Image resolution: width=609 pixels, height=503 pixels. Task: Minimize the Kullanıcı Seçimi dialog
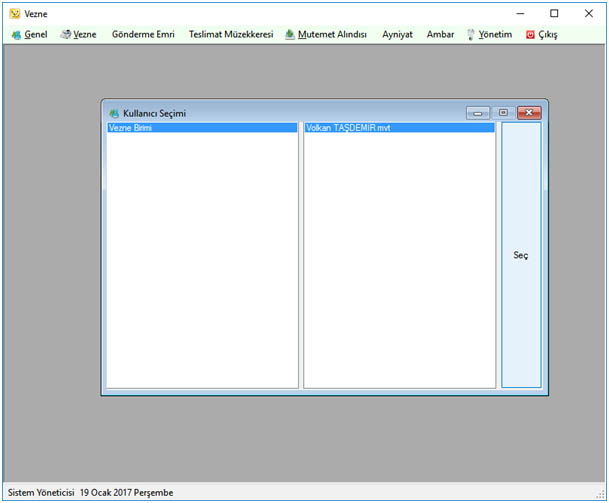point(478,113)
